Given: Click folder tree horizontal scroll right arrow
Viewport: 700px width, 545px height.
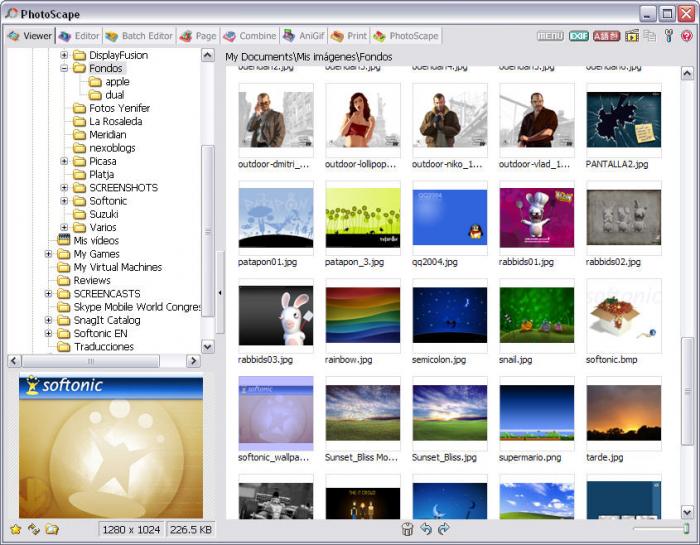Looking at the screenshot, I should pyautogui.click(x=193, y=361).
